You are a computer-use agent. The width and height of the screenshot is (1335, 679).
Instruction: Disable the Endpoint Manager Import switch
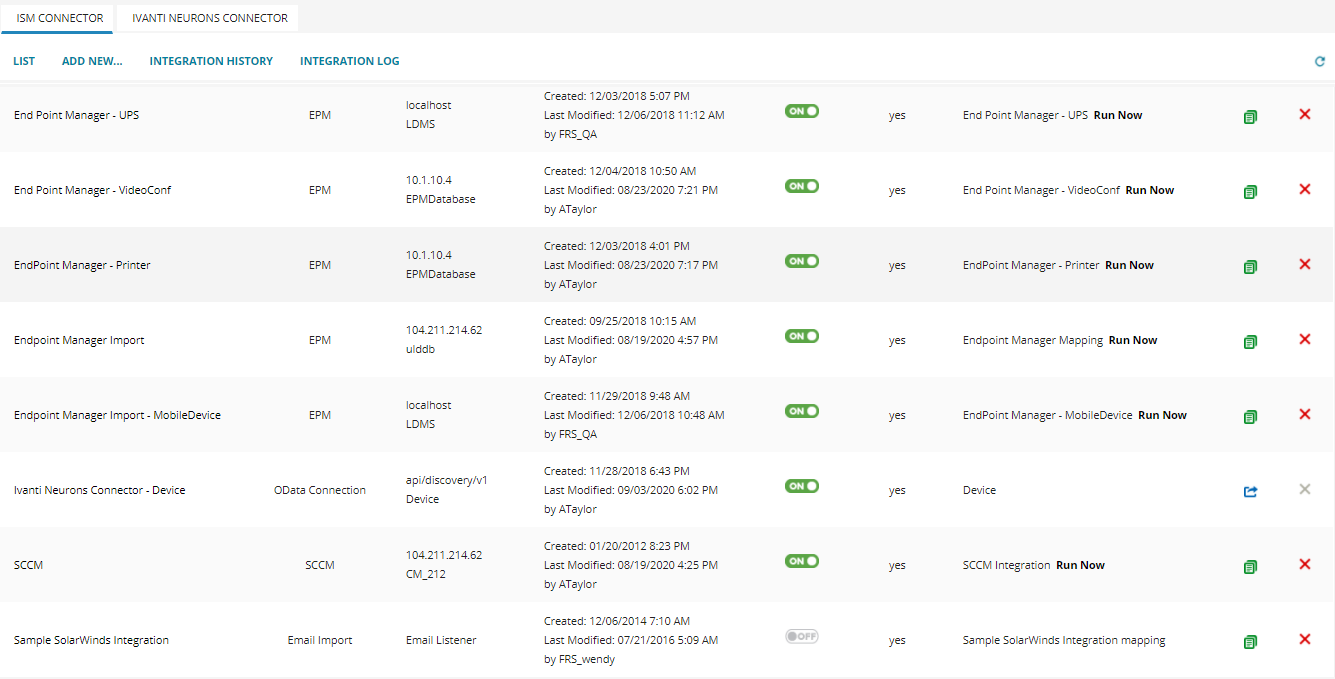click(802, 336)
